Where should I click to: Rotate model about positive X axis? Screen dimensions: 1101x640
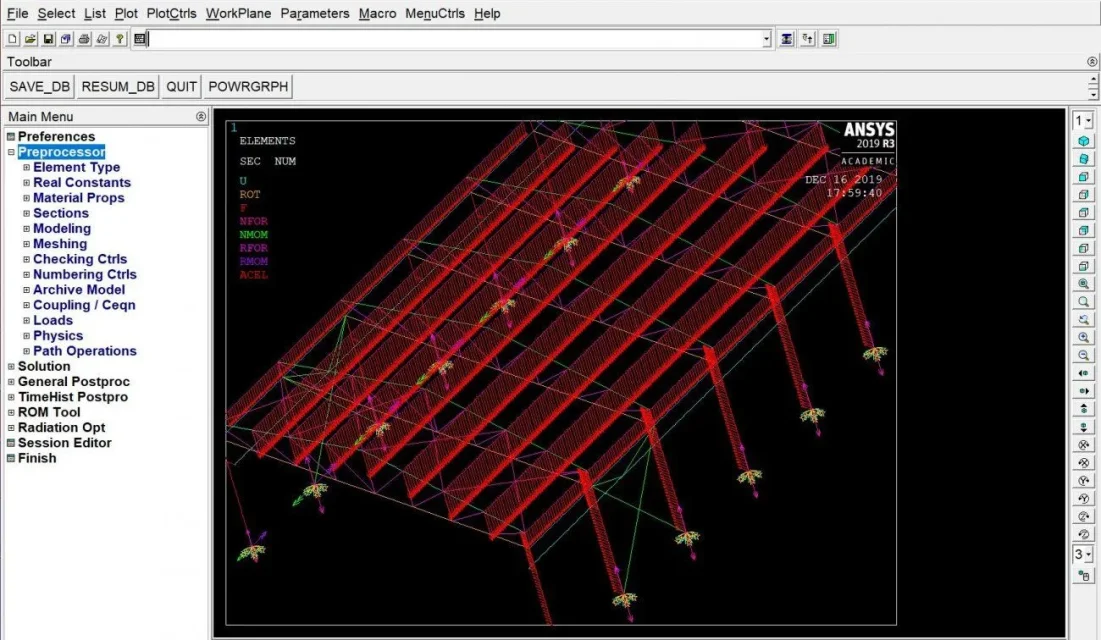coord(1083,445)
